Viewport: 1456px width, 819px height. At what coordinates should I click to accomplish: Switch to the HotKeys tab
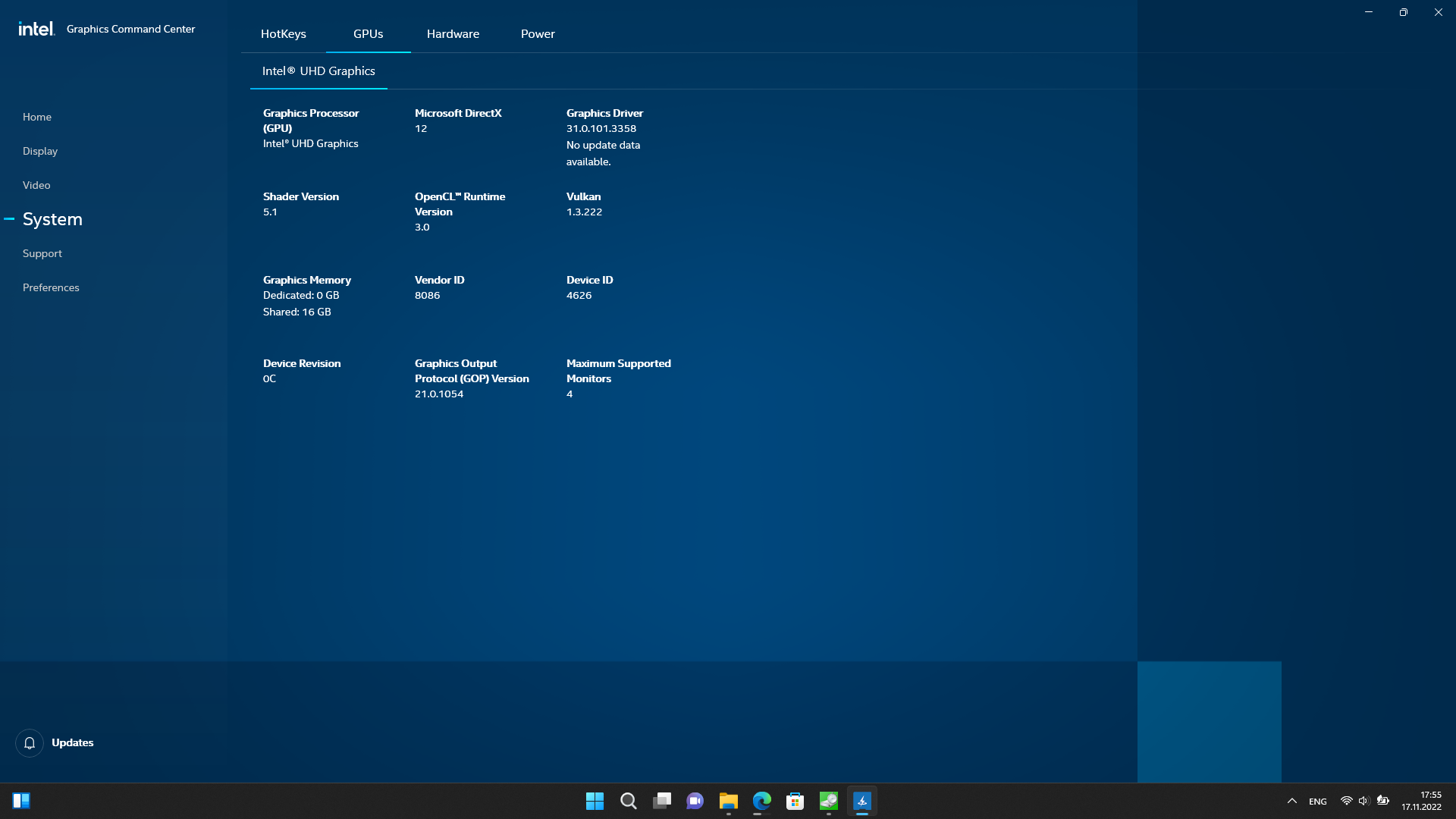[284, 34]
